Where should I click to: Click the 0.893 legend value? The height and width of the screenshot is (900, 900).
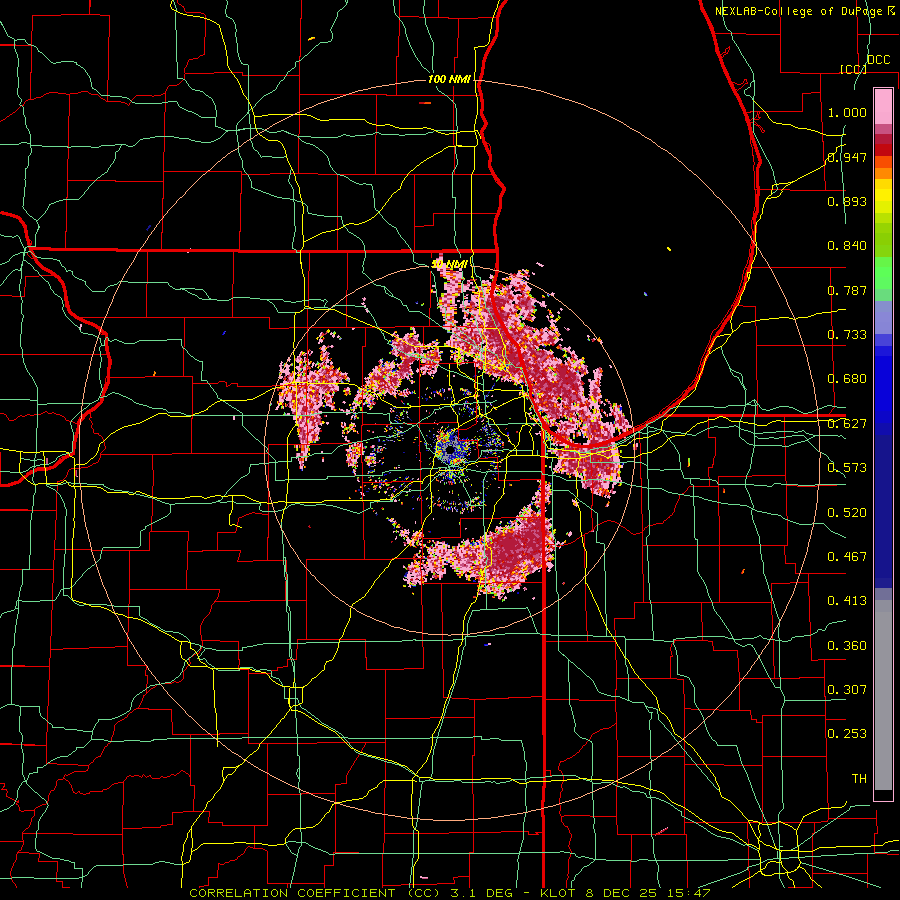click(847, 201)
